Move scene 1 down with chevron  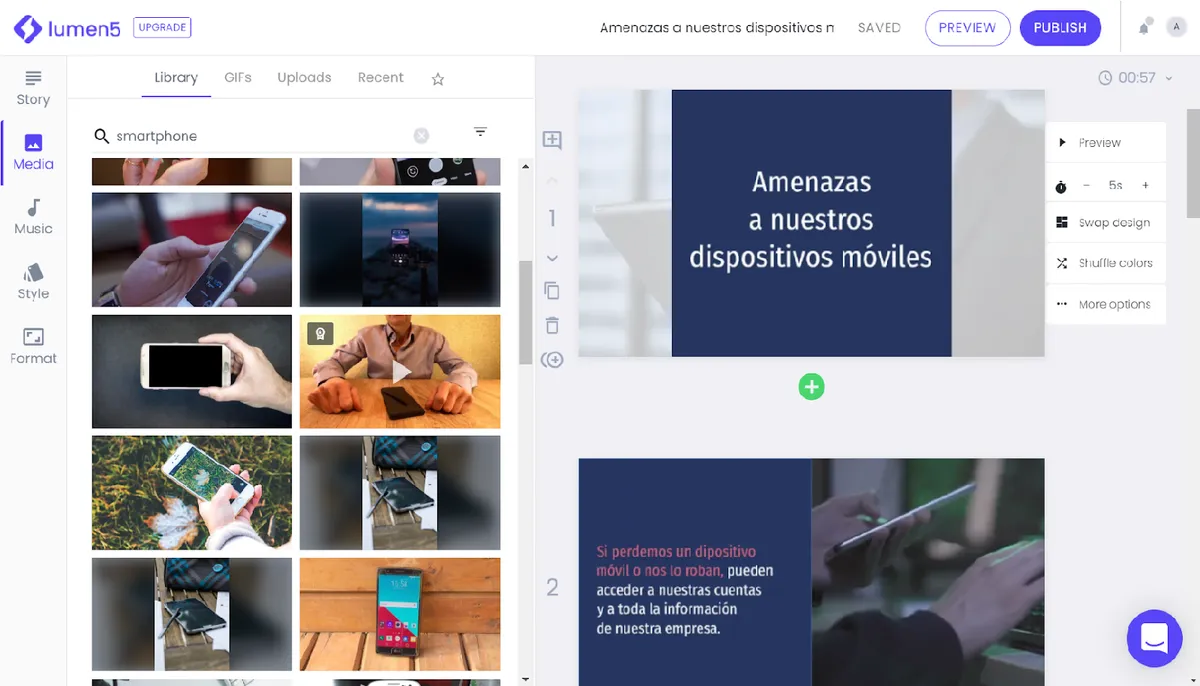point(552,258)
